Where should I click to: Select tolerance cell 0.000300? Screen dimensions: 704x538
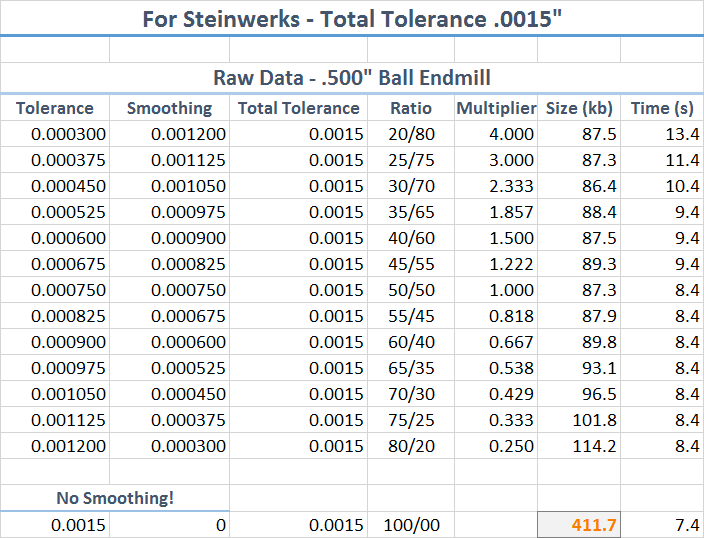click(55, 134)
